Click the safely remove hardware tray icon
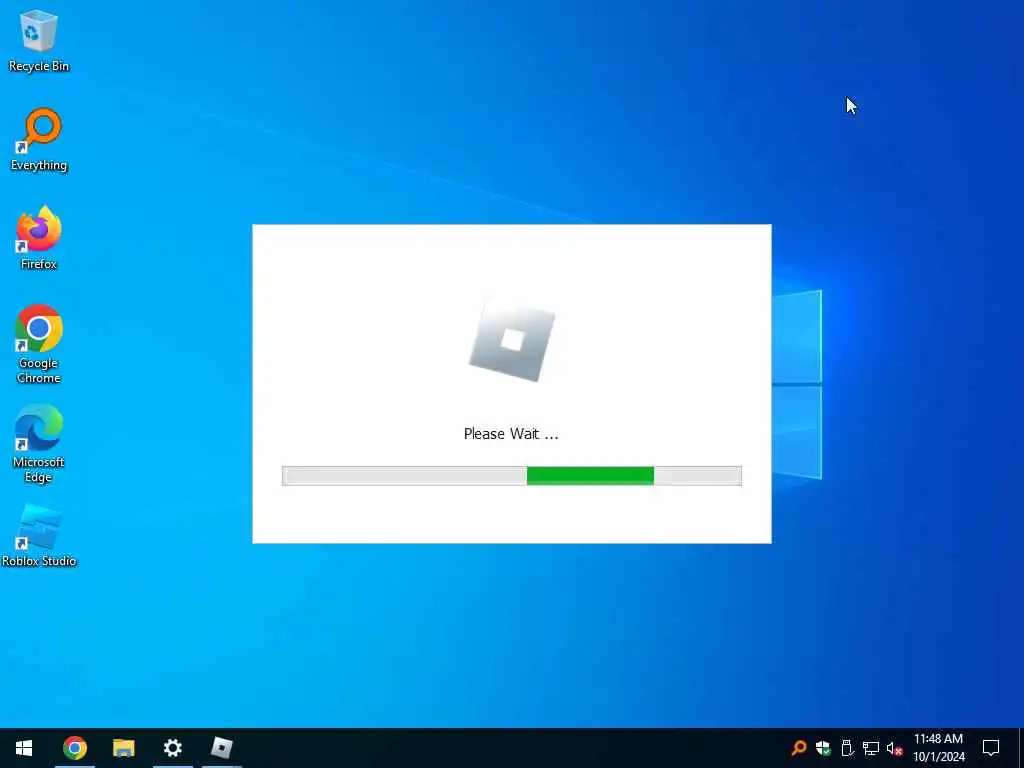1024x768 pixels. pos(847,748)
